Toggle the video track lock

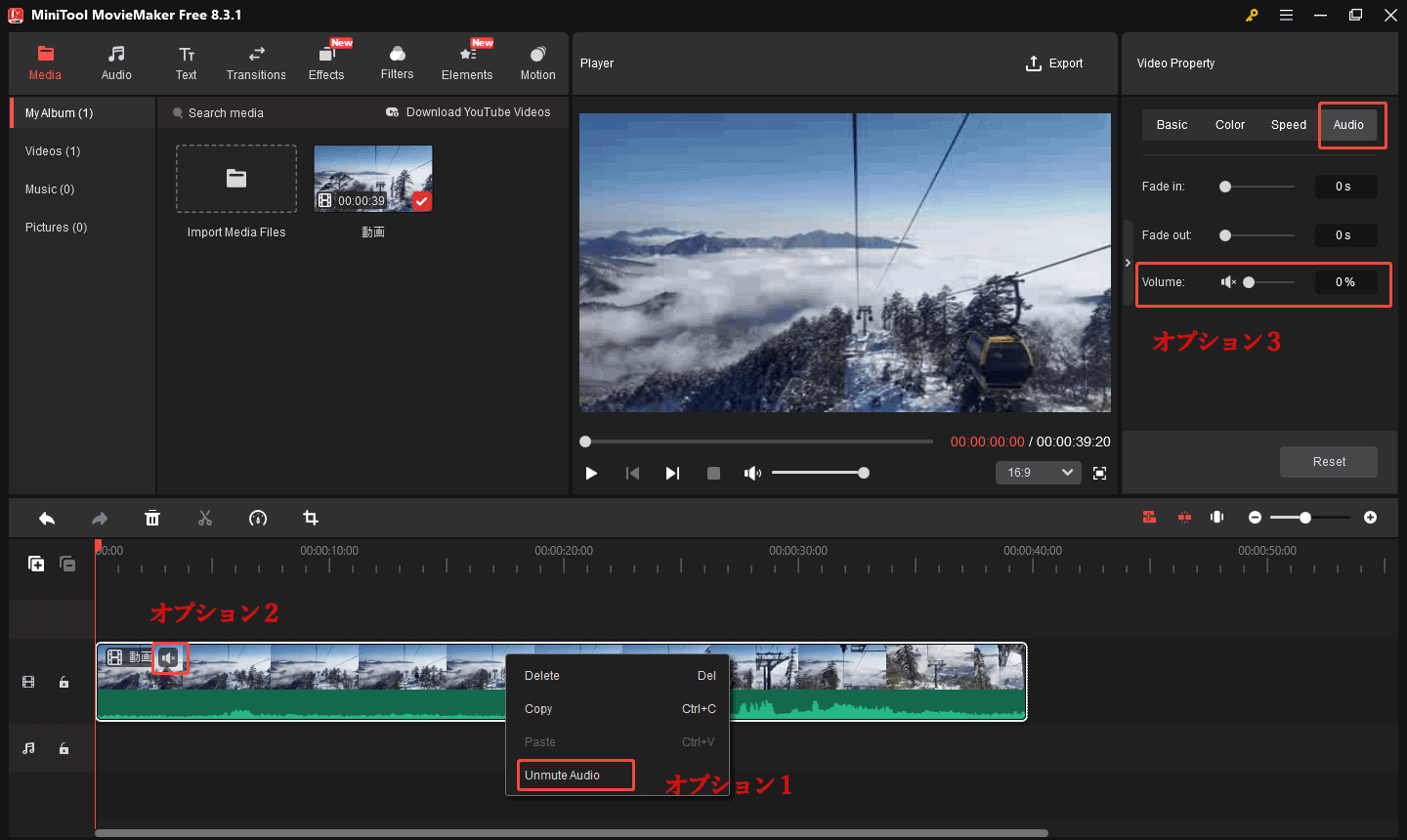pyautogui.click(x=64, y=682)
